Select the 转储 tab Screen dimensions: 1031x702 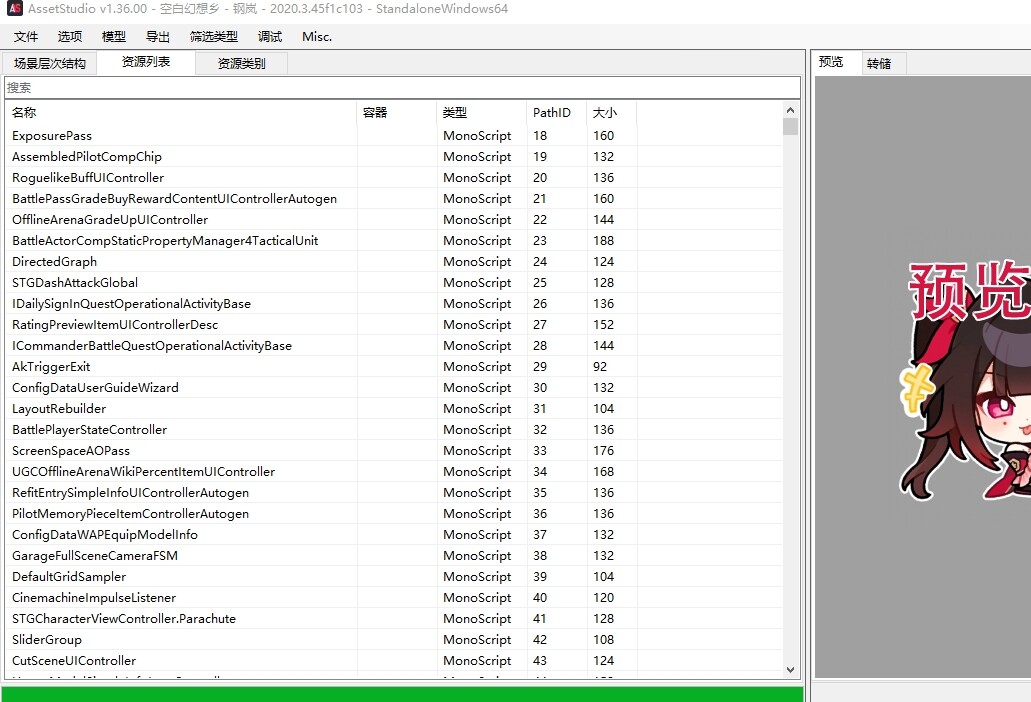click(x=879, y=64)
